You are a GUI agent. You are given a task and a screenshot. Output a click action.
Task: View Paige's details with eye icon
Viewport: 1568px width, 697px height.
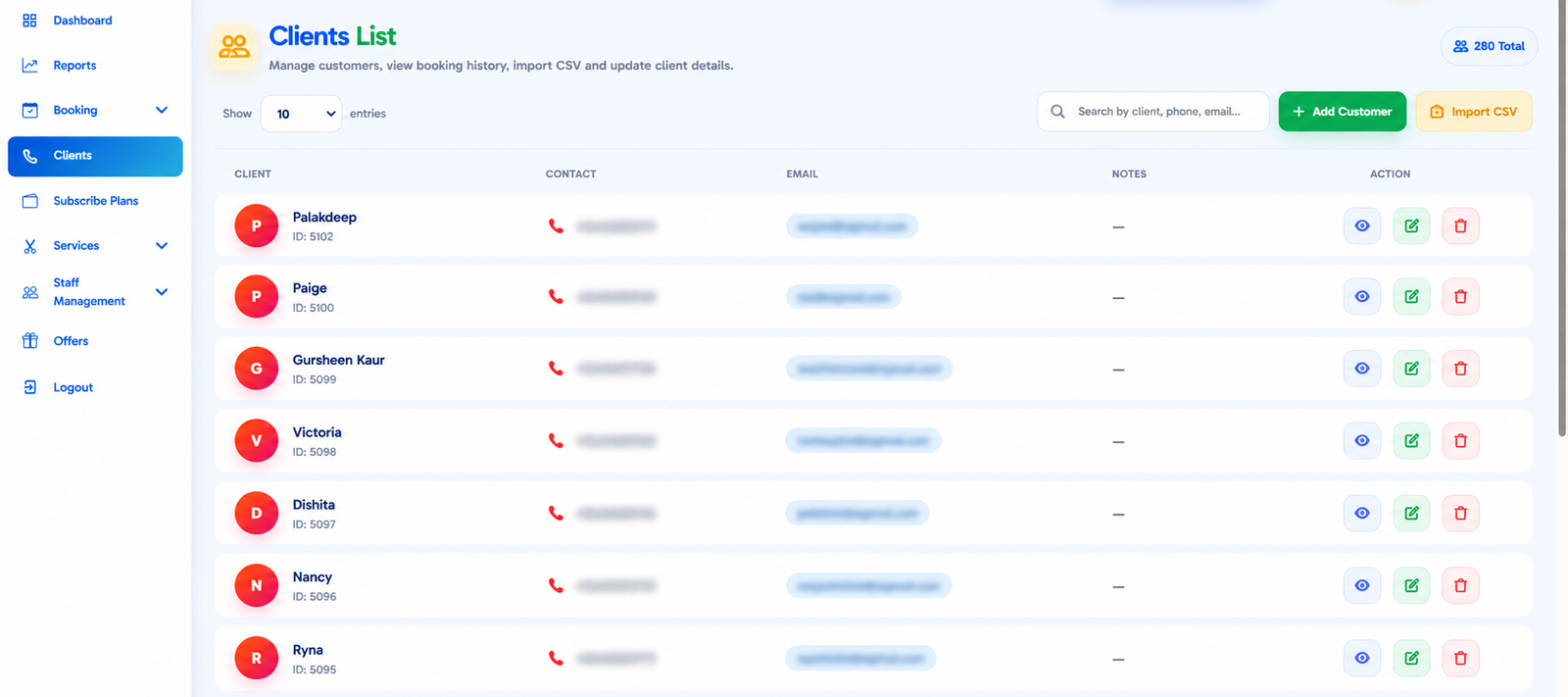(1362, 296)
